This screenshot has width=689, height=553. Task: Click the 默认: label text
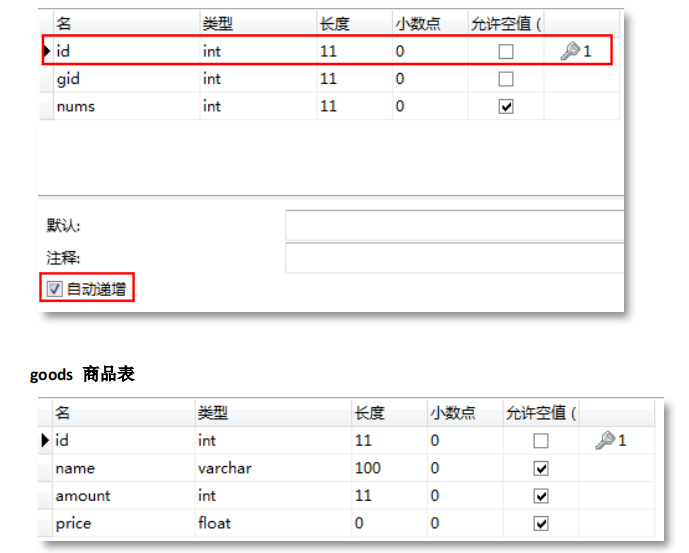pyautogui.click(x=63, y=226)
